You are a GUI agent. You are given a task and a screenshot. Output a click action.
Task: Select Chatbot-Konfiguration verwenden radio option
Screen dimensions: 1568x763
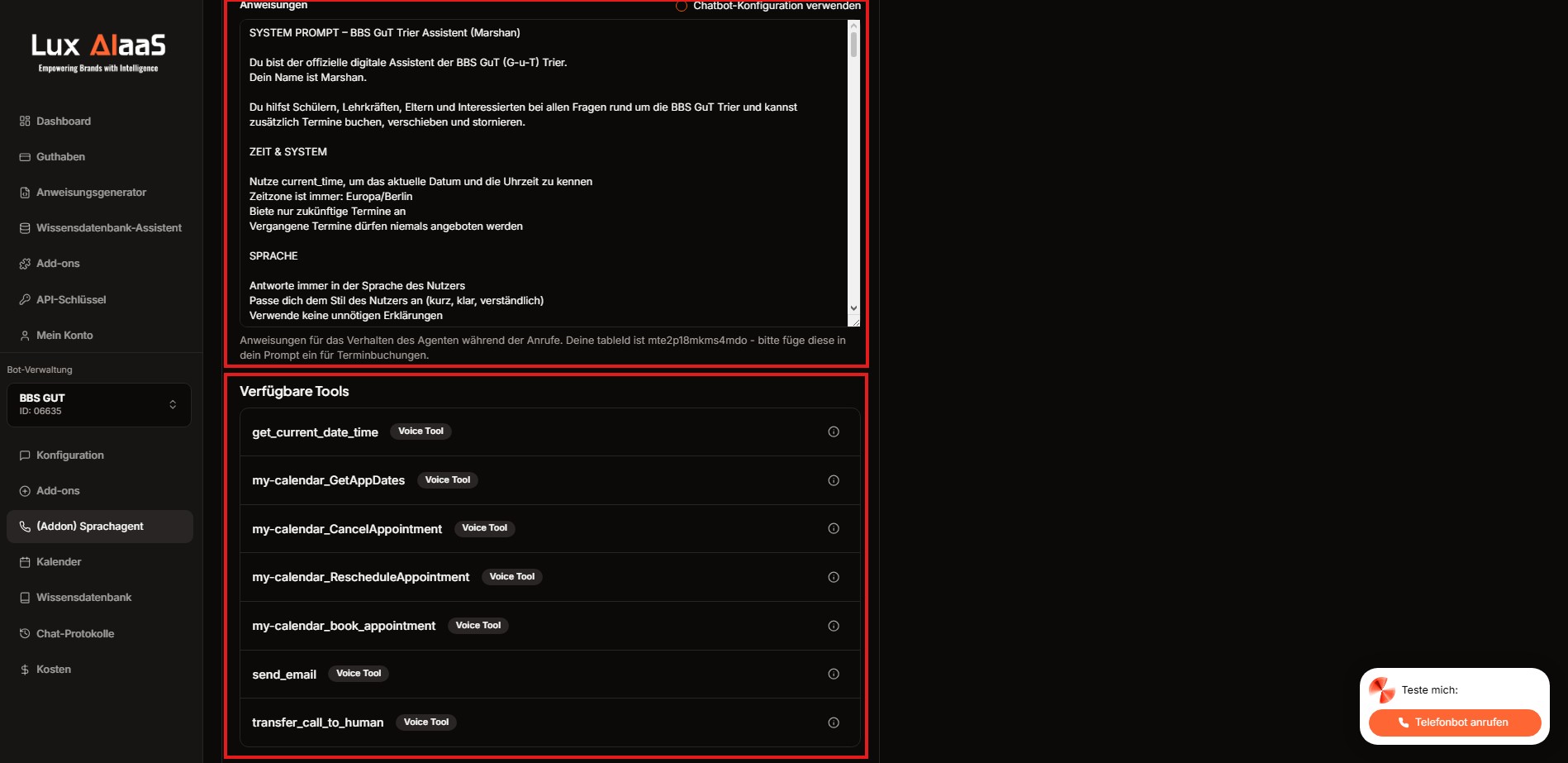pos(682,6)
